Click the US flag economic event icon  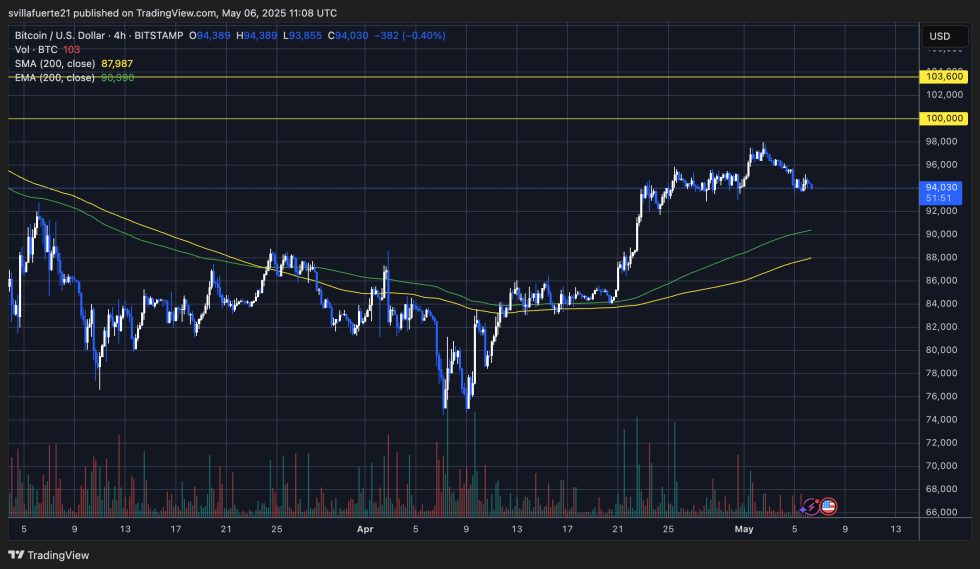(828, 507)
